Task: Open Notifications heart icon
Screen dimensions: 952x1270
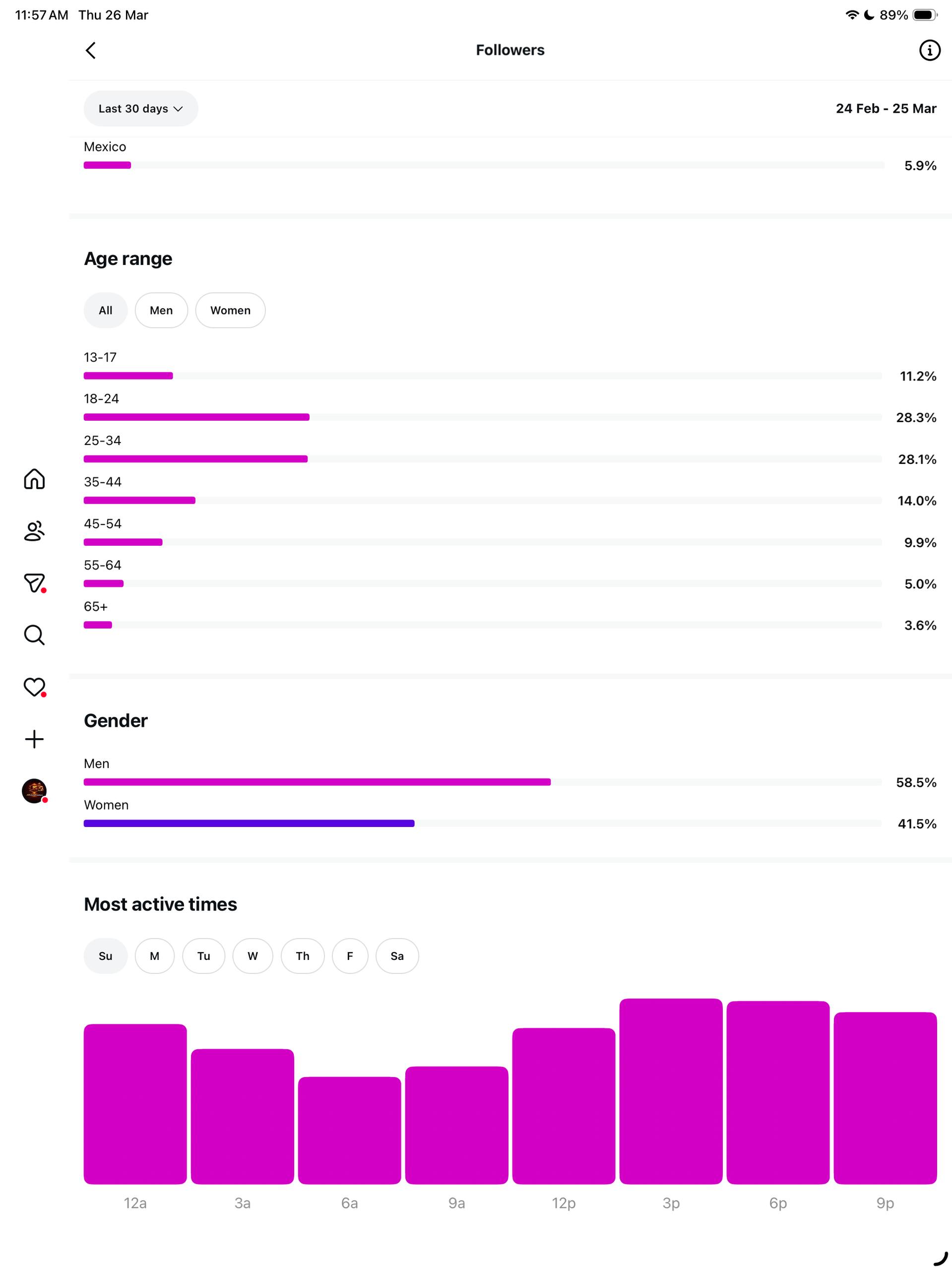Action: pyautogui.click(x=34, y=687)
